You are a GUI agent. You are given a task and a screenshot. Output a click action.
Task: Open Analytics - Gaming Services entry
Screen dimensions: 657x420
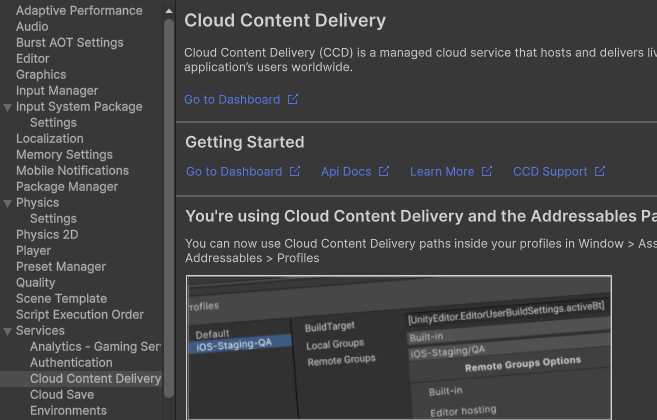click(x=95, y=347)
